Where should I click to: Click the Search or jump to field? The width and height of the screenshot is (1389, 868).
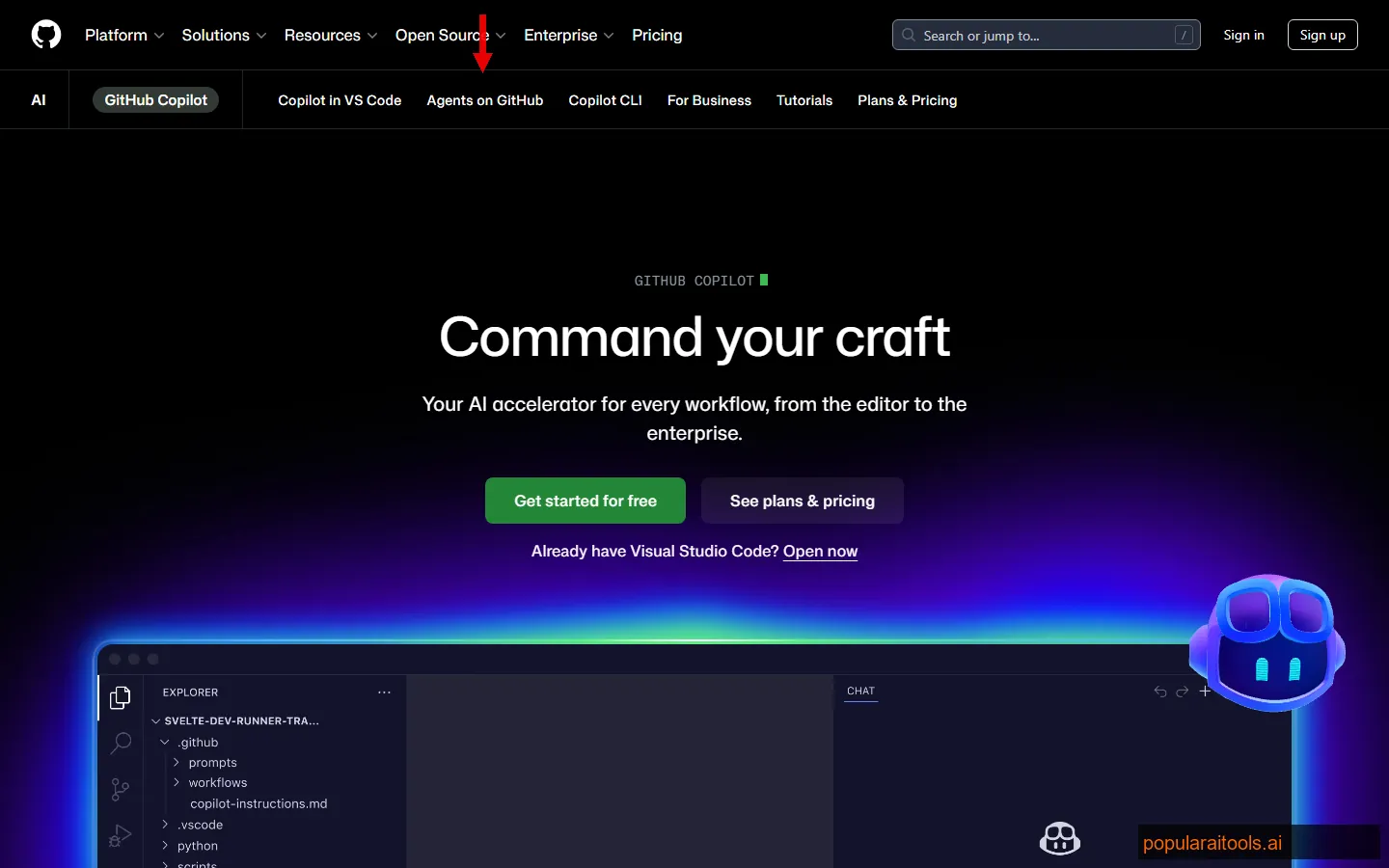1046,35
